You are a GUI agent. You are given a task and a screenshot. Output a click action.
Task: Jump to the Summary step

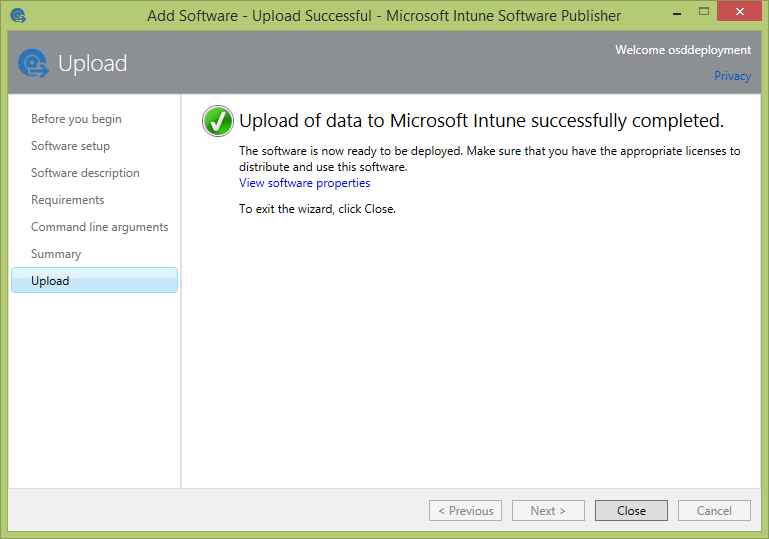click(56, 254)
